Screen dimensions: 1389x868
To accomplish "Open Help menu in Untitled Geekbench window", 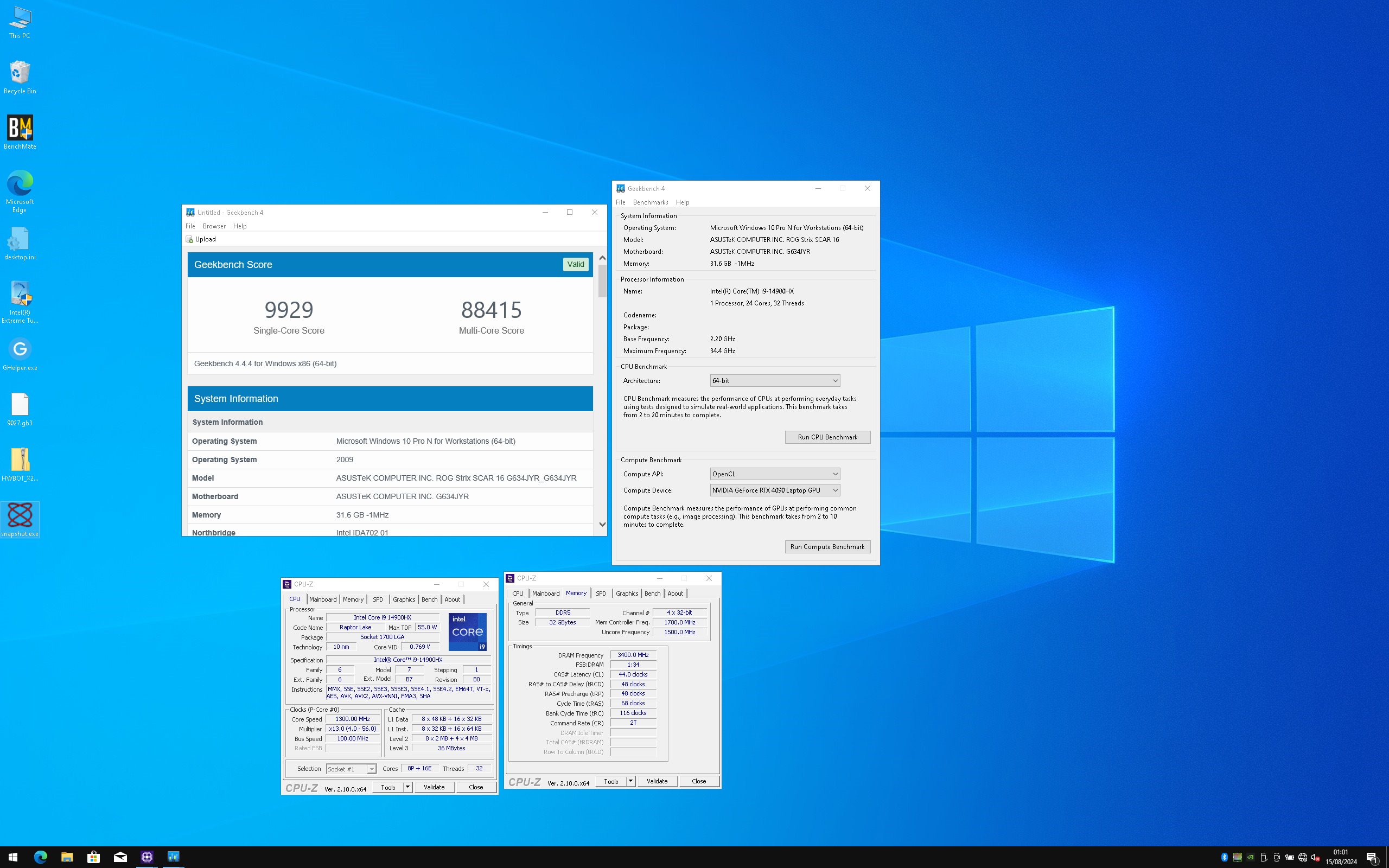I will click(x=240, y=226).
